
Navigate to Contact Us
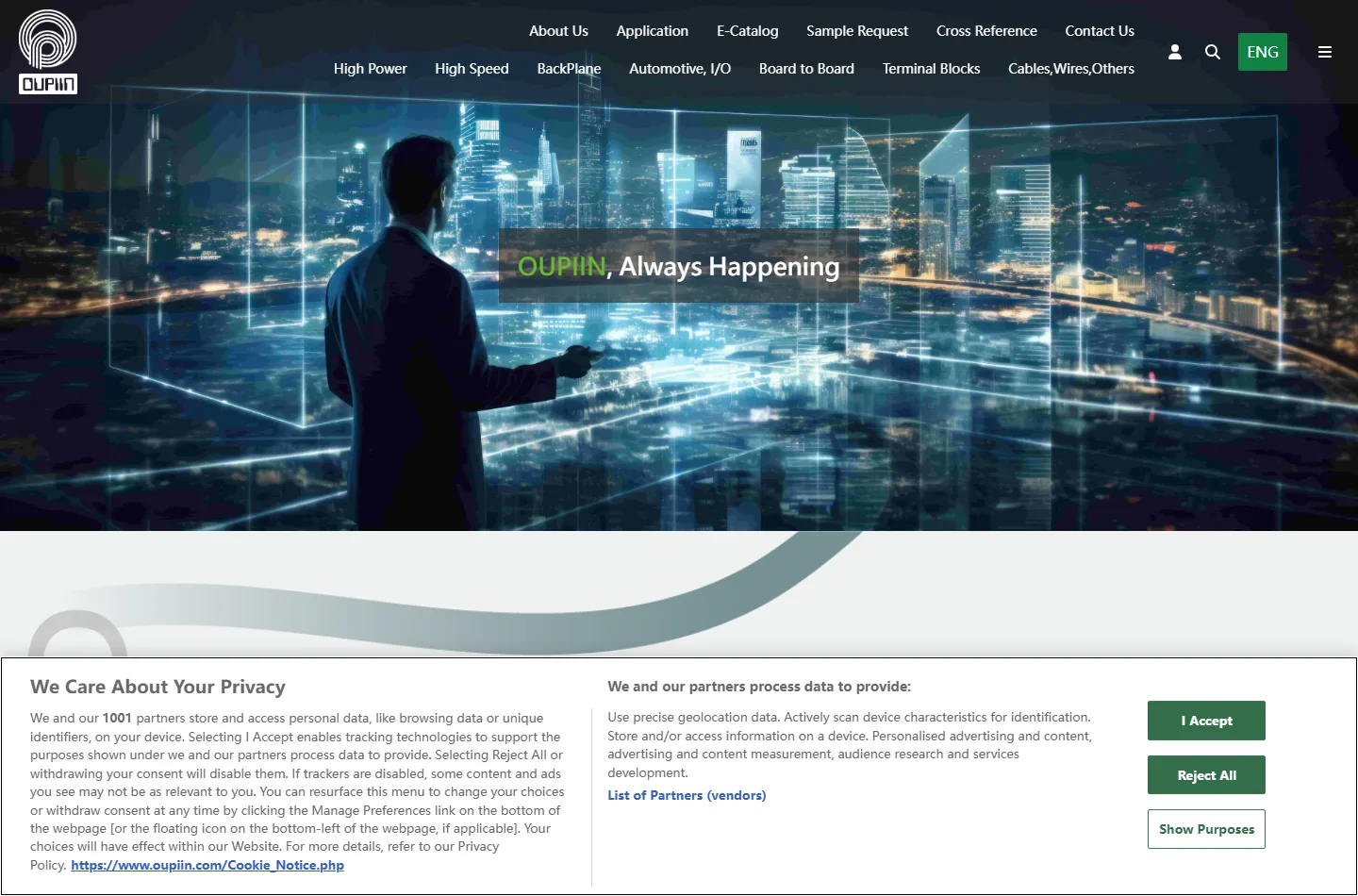1100,31
